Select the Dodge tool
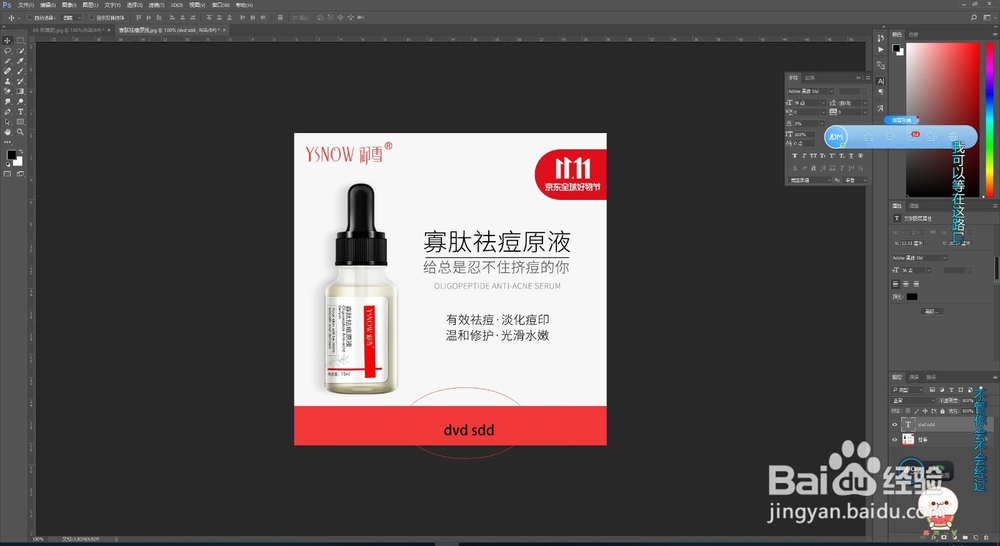Screen dimensions: 1000x546 click(20, 101)
